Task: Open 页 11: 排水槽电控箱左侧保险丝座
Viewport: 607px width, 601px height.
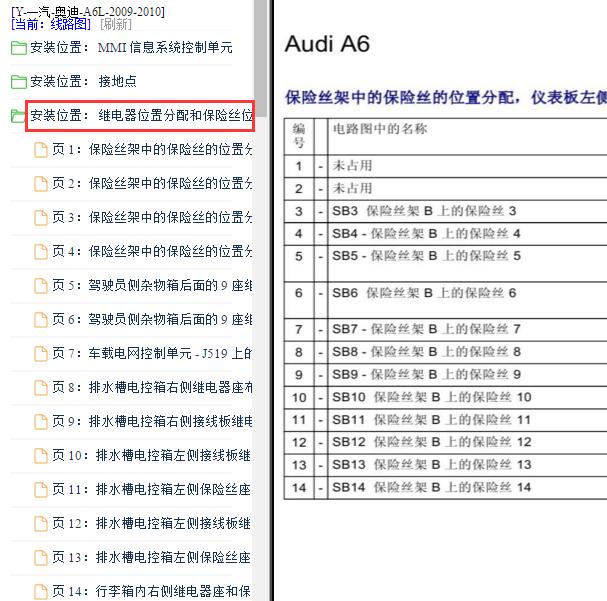Action: [x=151, y=489]
